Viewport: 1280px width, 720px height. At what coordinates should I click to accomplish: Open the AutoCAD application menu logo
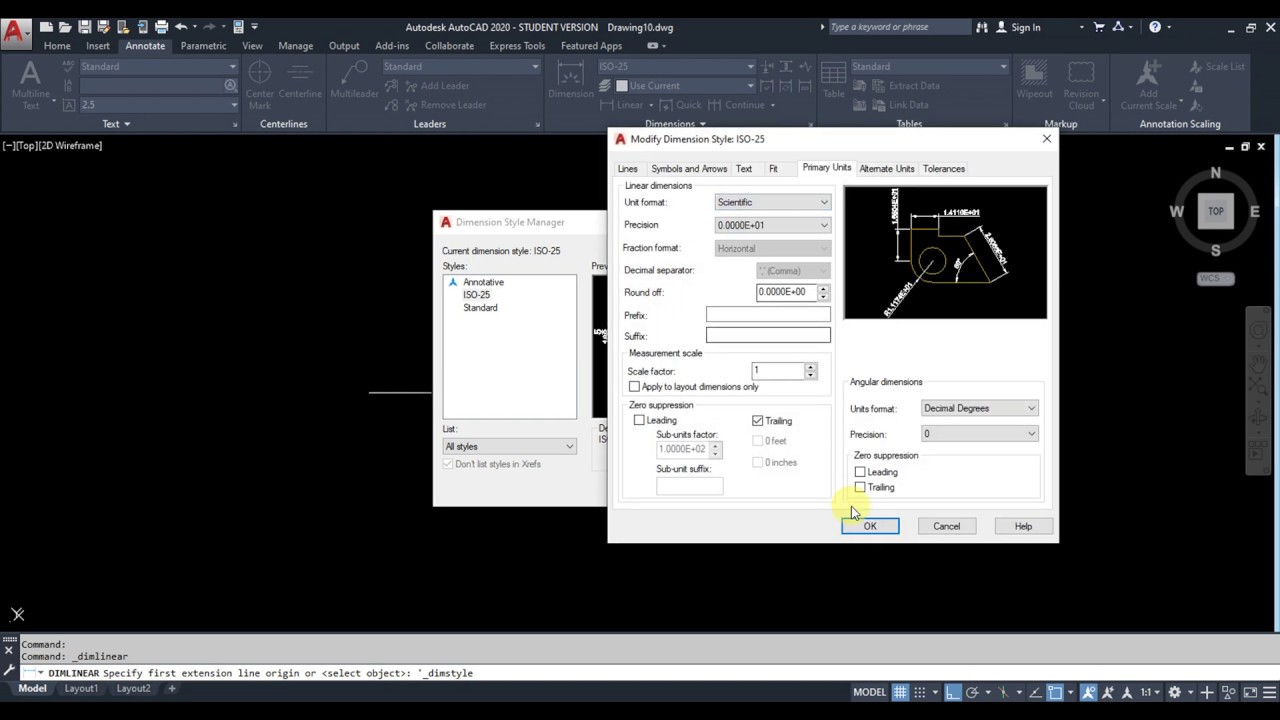coord(15,31)
